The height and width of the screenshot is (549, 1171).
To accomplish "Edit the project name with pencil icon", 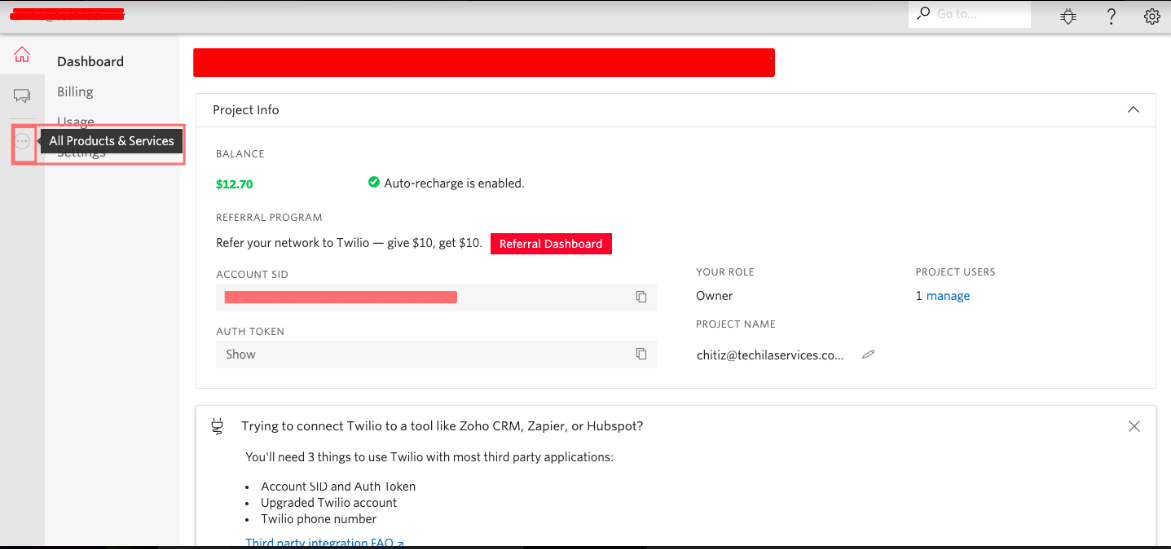I will [x=867, y=355].
